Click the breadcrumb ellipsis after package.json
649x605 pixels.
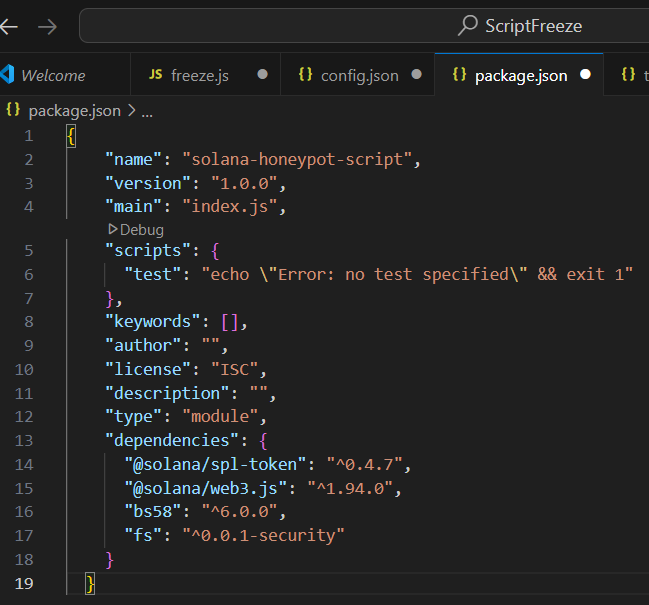coord(147,114)
